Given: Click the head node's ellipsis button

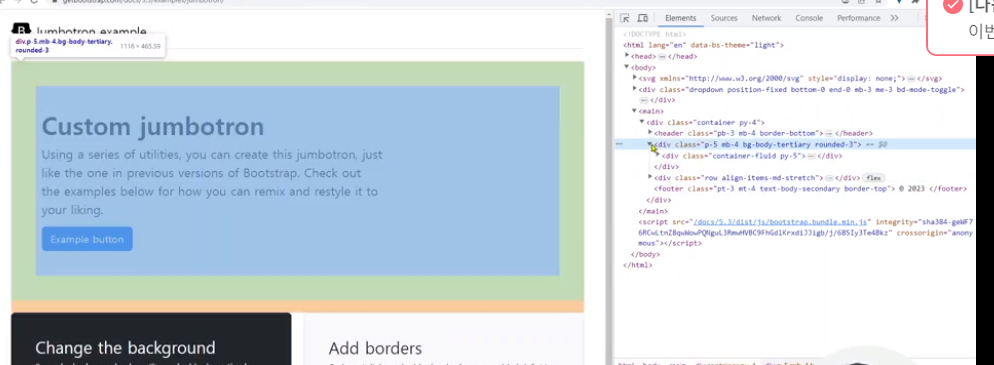Looking at the screenshot, I should (662, 56).
